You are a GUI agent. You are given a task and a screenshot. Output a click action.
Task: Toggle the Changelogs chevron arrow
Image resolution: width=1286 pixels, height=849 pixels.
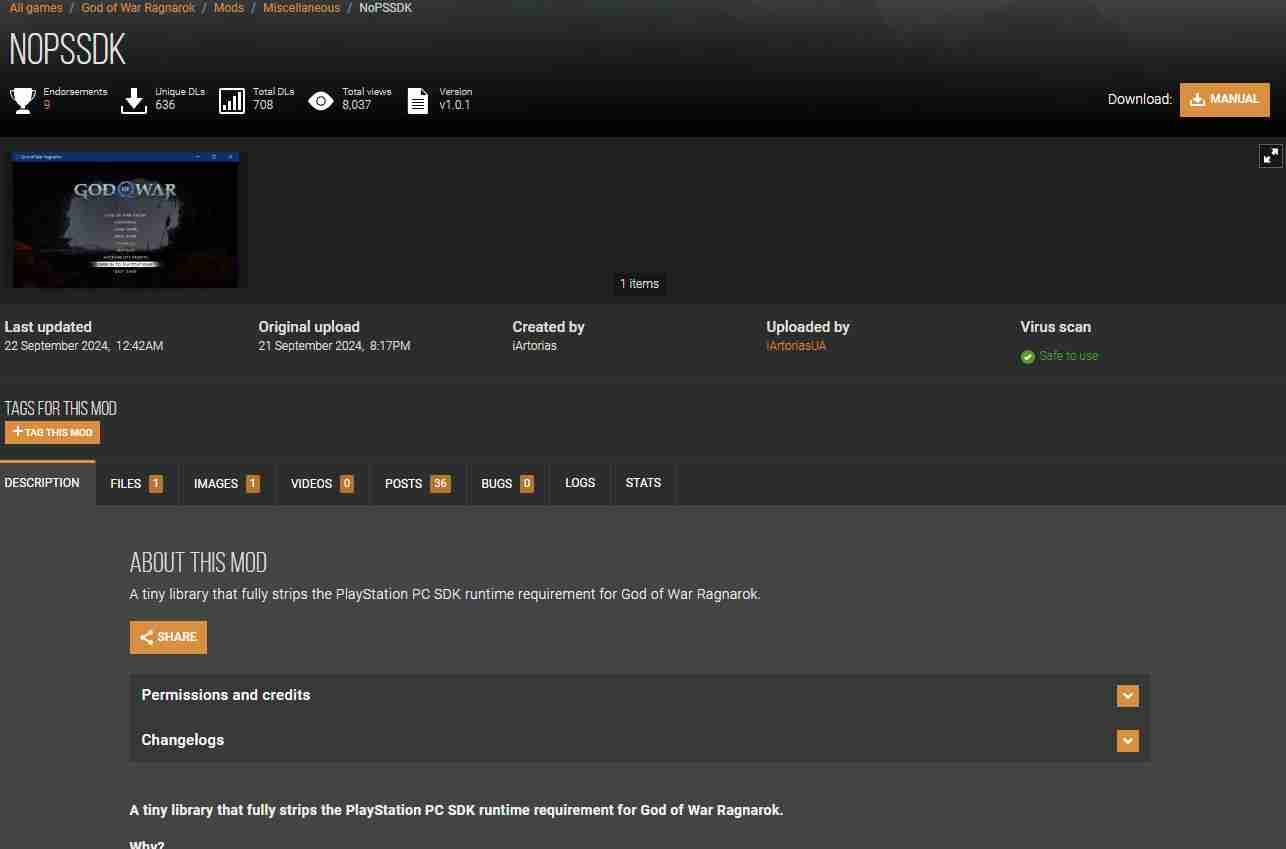pyautogui.click(x=1128, y=741)
